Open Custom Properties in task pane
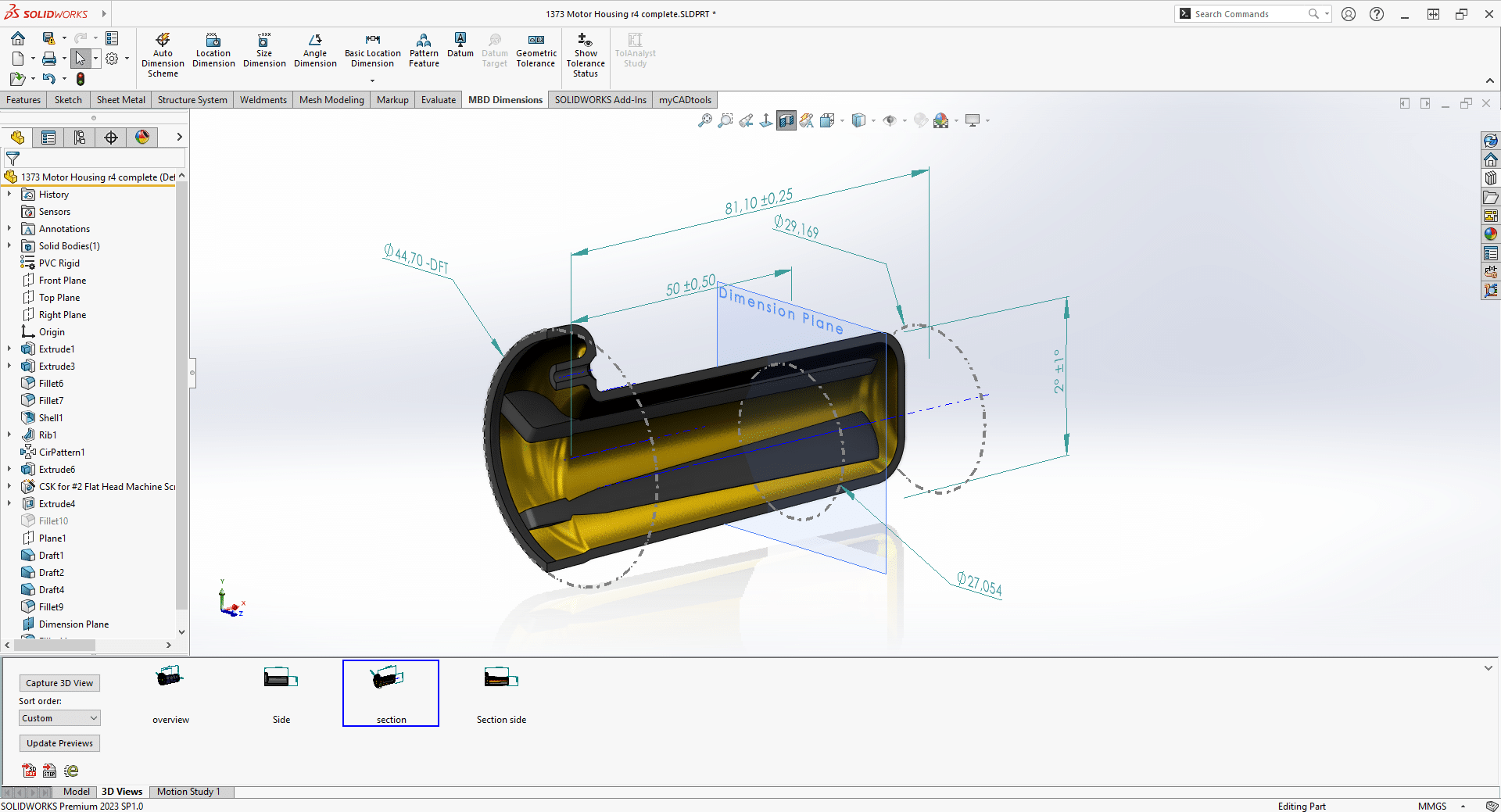 tap(1491, 253)
